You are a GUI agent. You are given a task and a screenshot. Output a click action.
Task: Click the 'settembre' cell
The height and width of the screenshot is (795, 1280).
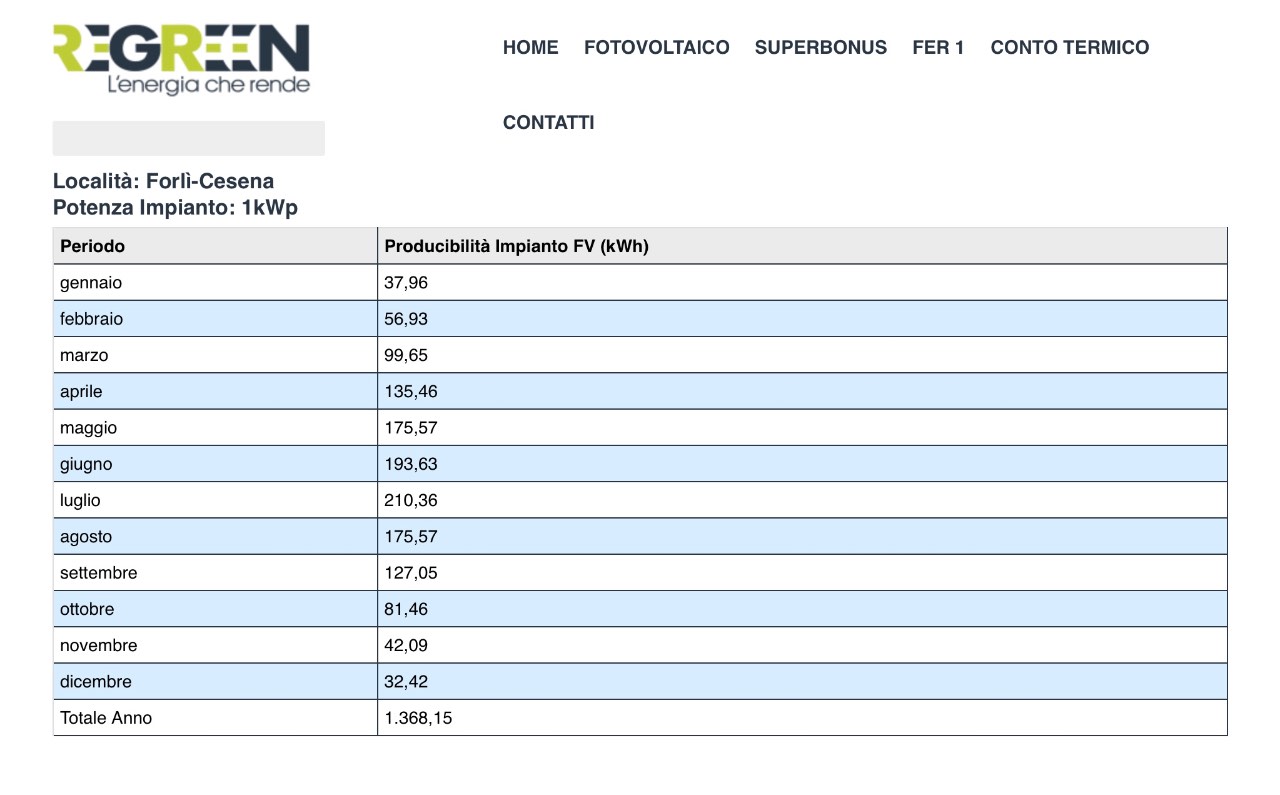click(215, 573)
